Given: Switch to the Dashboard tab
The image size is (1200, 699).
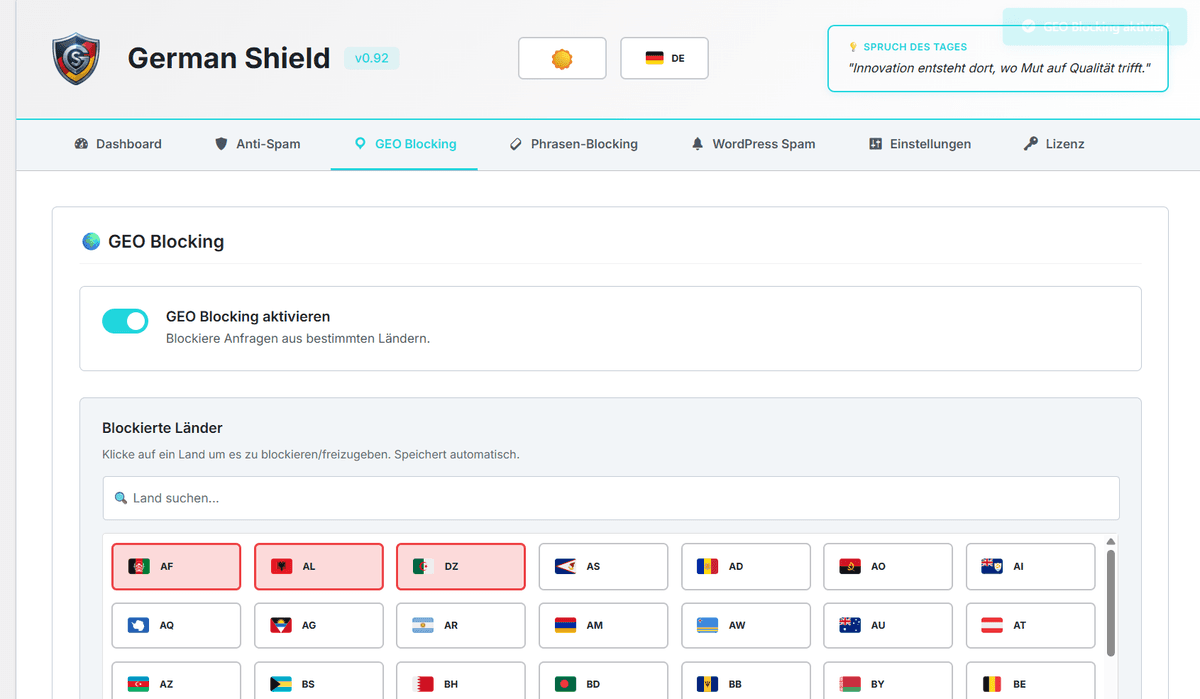Looking at the screenshot, I should [x=117, y=144].
